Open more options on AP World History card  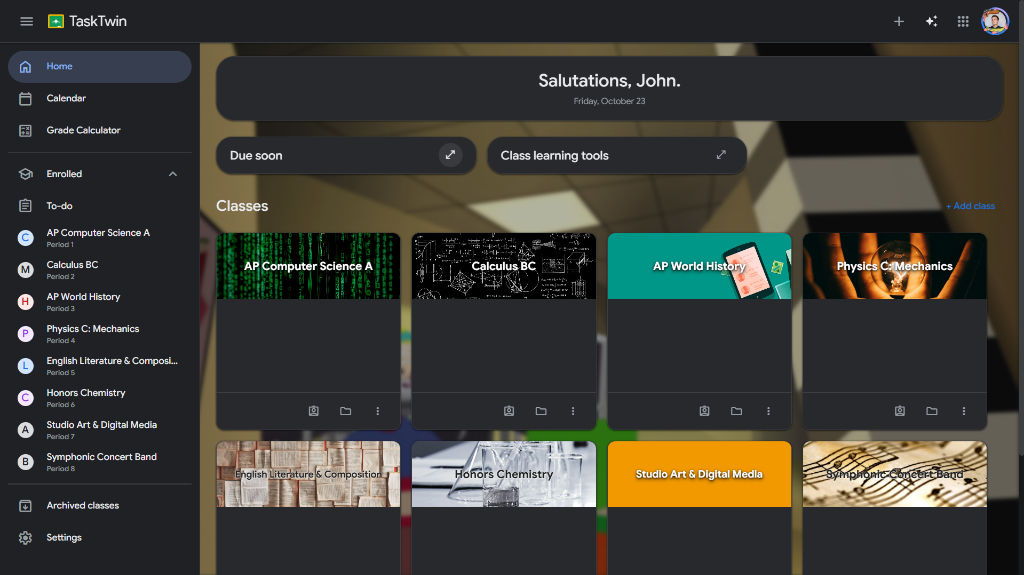click(768, 411)
